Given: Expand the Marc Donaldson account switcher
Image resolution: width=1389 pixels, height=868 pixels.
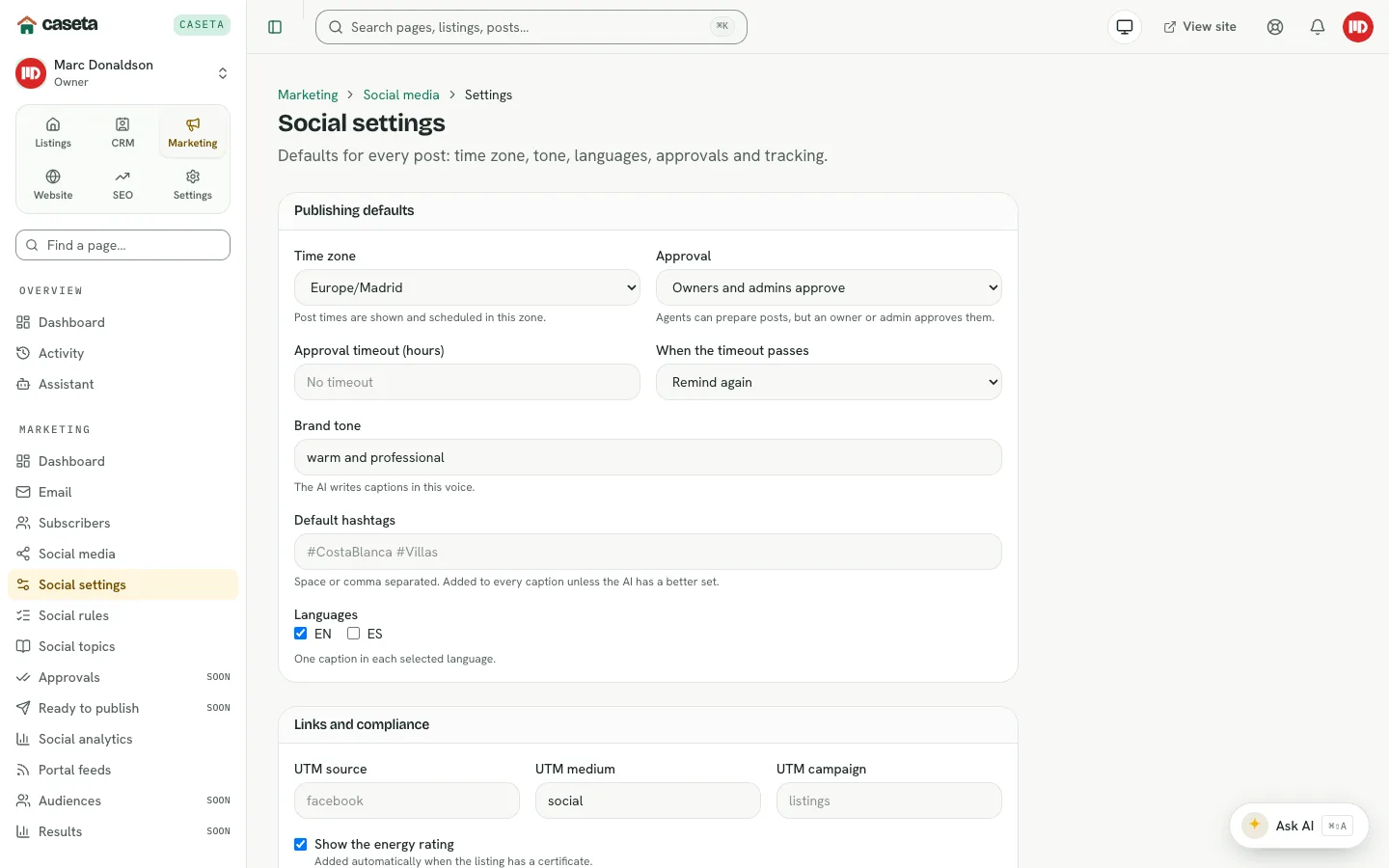Looking at the screenshot, I should 123,73.
